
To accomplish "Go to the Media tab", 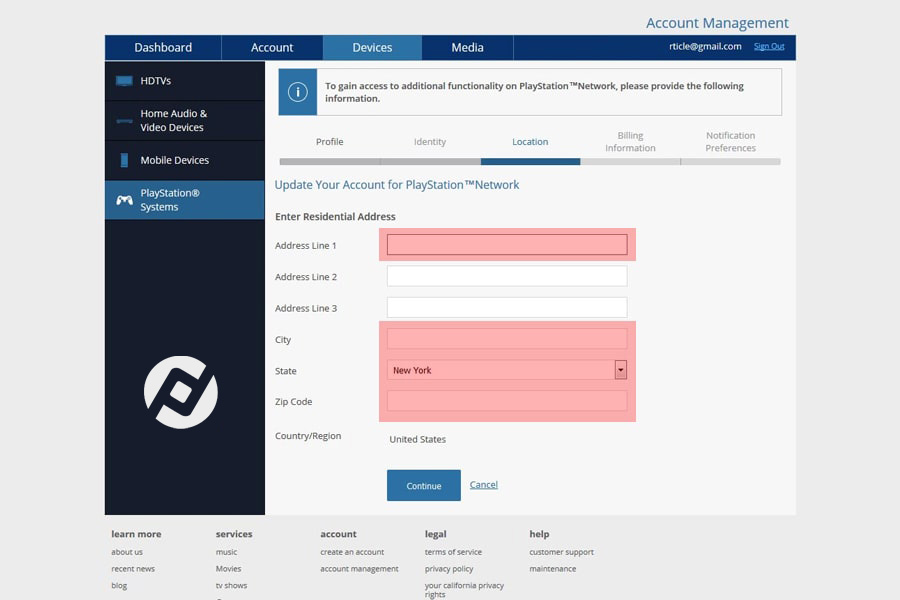I will coord(467,48).
